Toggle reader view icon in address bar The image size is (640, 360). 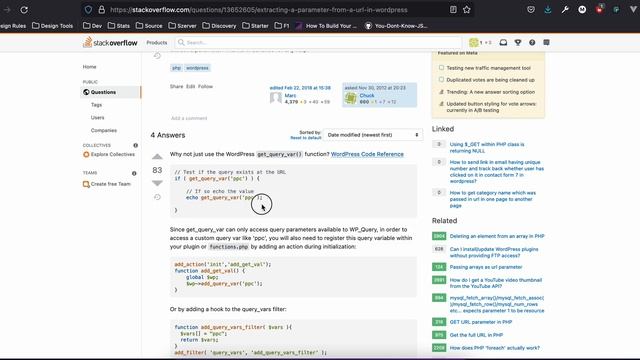pyautogui.click(x=453, y=9)
